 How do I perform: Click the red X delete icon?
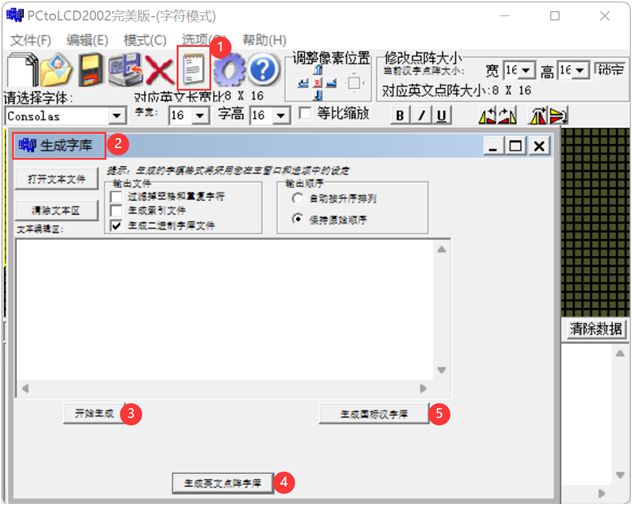click(x=159, y=70)
